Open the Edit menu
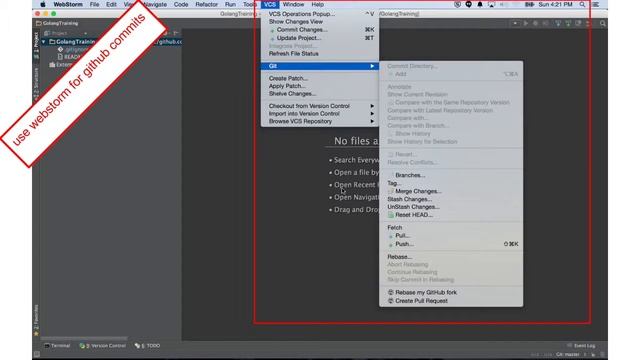This screenshot has width=640, height=360. [x=111, y=4]
